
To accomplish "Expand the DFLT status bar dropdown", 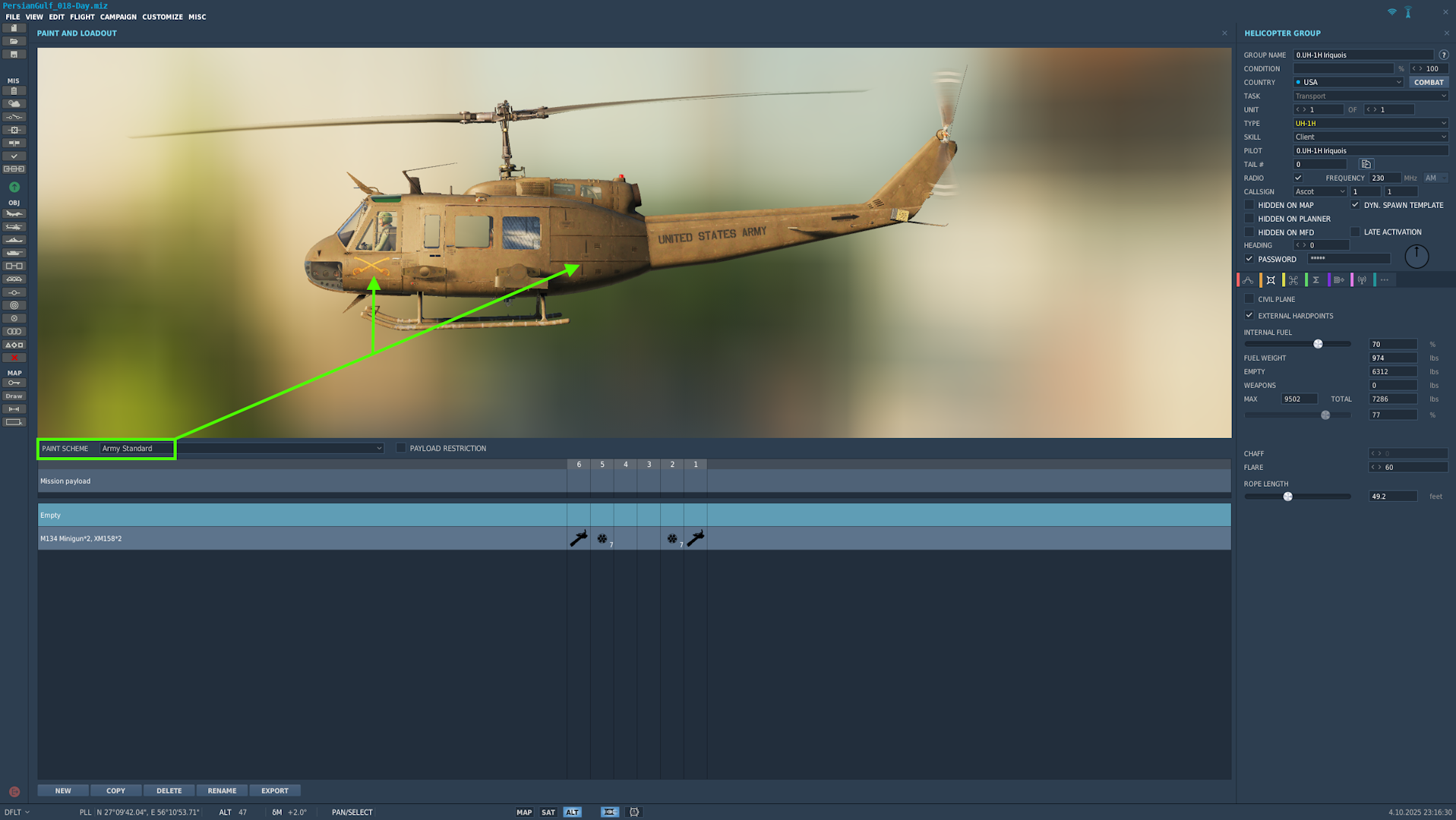I will point(17,812).
